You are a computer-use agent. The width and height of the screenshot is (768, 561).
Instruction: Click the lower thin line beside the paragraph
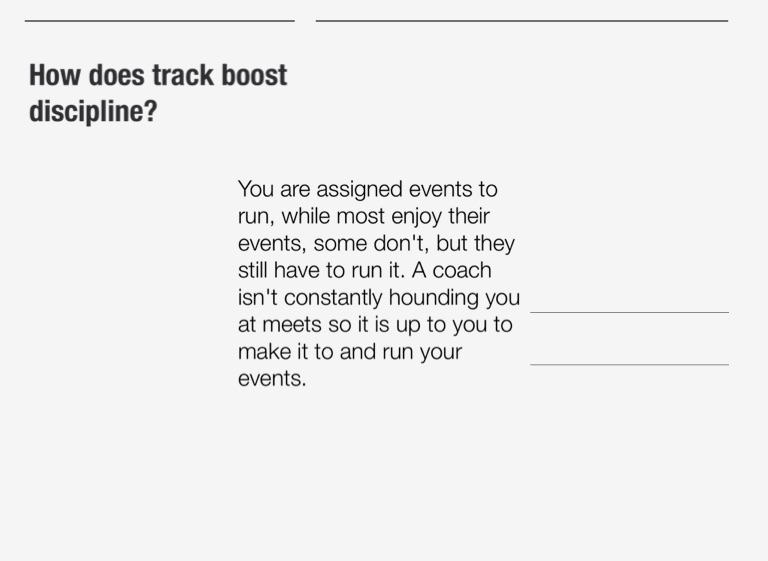click(x=629, y=365)
